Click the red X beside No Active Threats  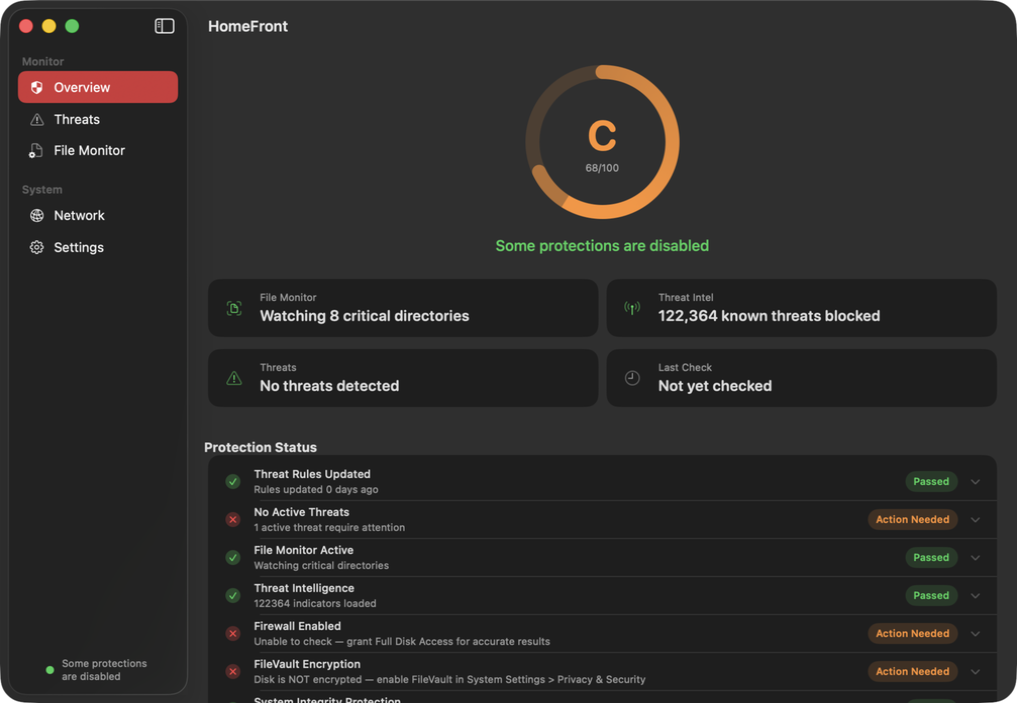pos(233,519)
